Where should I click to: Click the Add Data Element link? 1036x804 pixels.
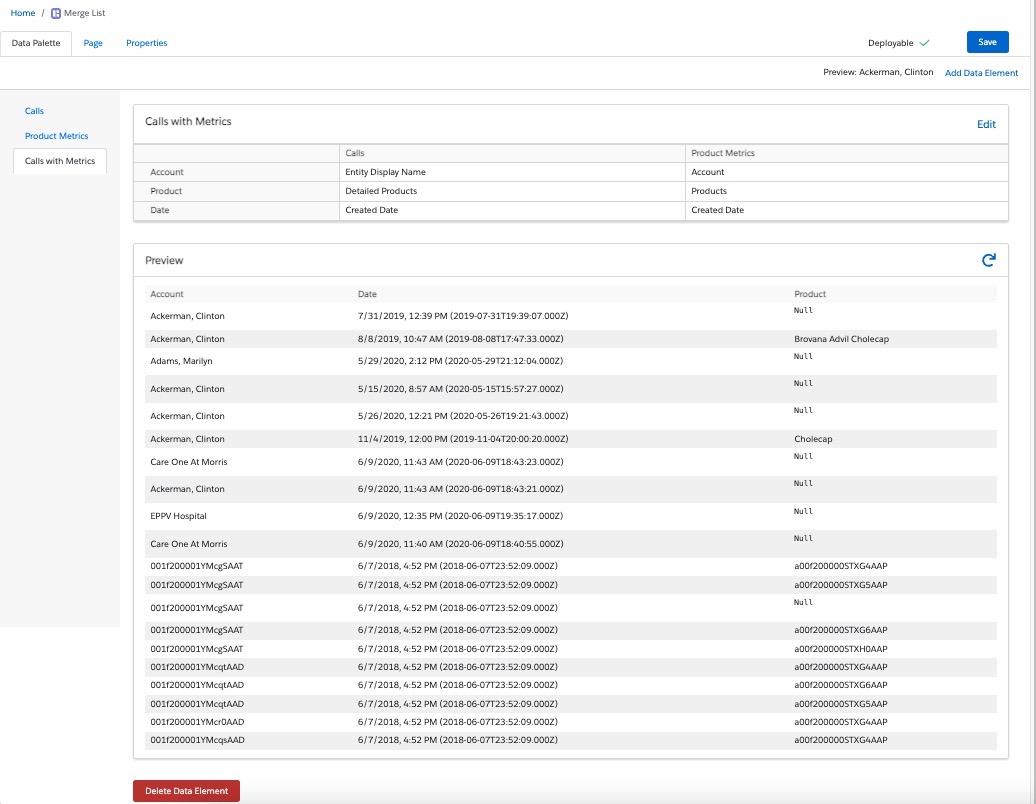click(981, 73)
